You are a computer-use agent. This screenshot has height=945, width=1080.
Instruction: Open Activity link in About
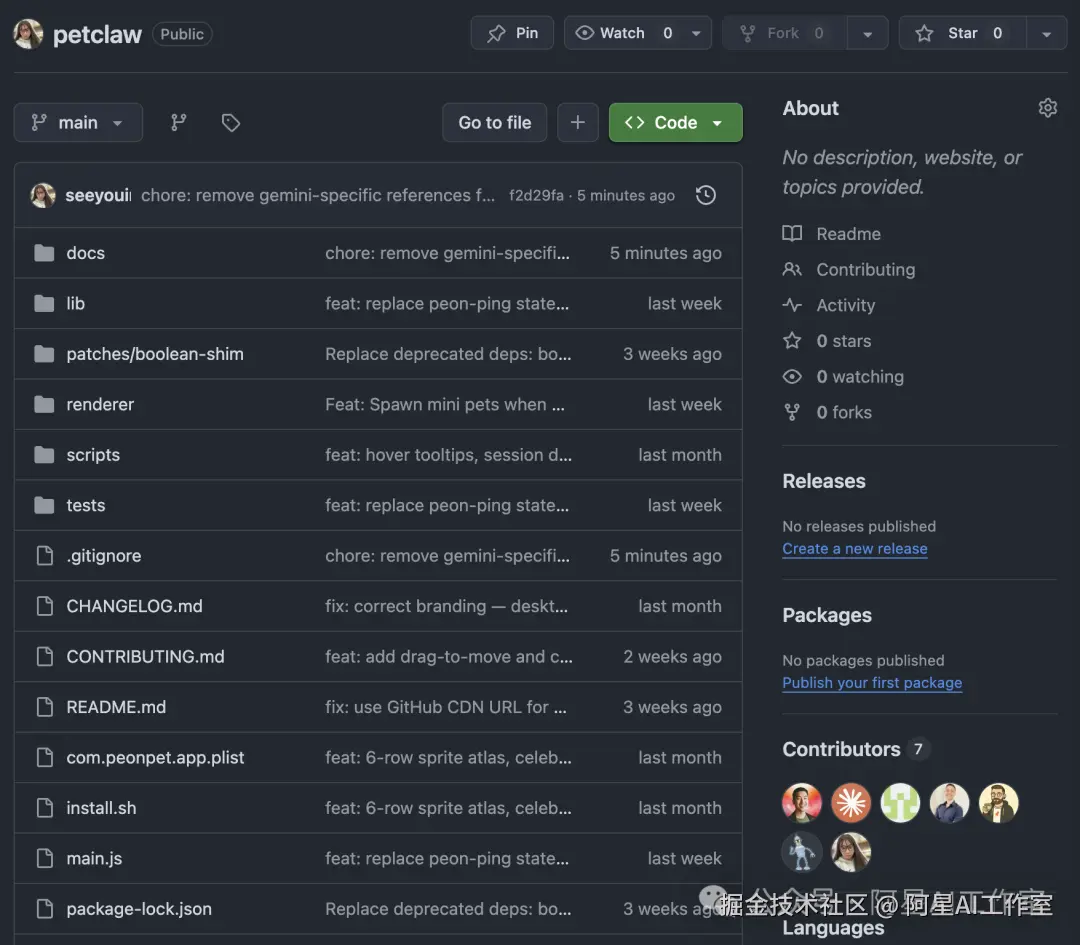point(846,305)
